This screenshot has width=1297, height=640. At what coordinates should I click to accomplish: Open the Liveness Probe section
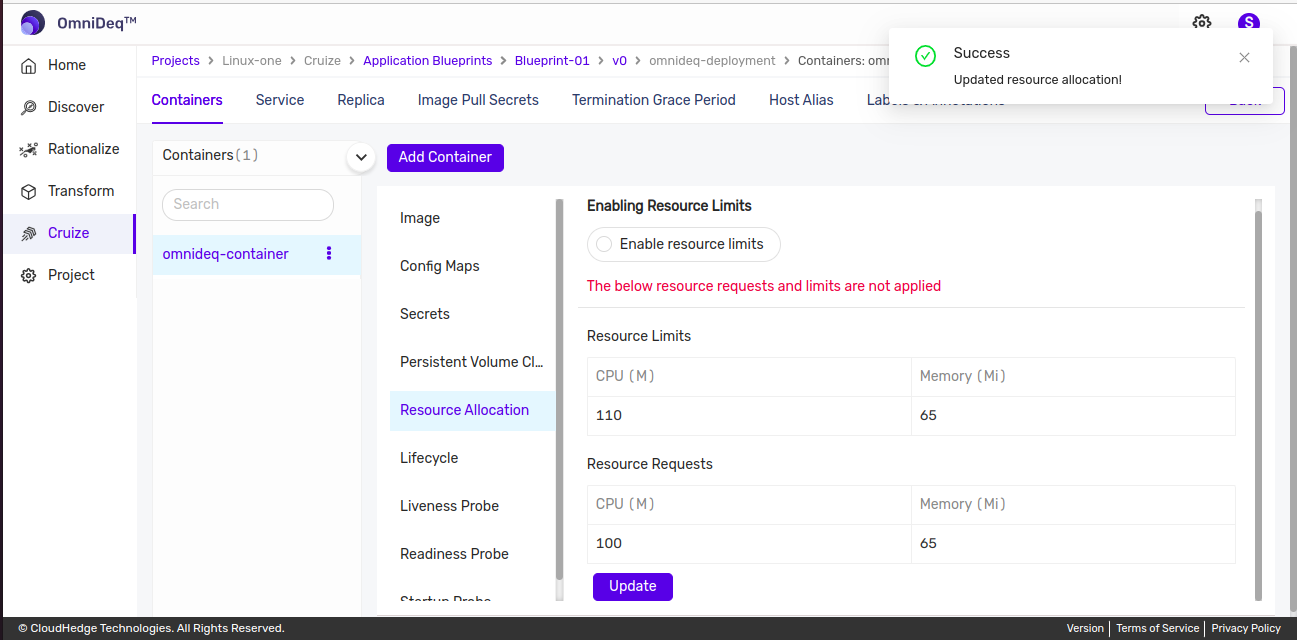coord(472,506)
